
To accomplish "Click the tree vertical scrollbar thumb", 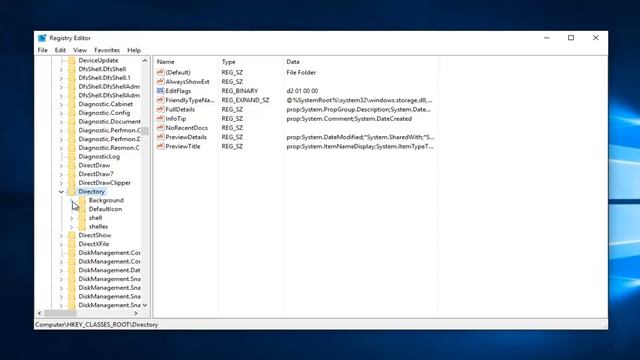I will tap(145, 131).
